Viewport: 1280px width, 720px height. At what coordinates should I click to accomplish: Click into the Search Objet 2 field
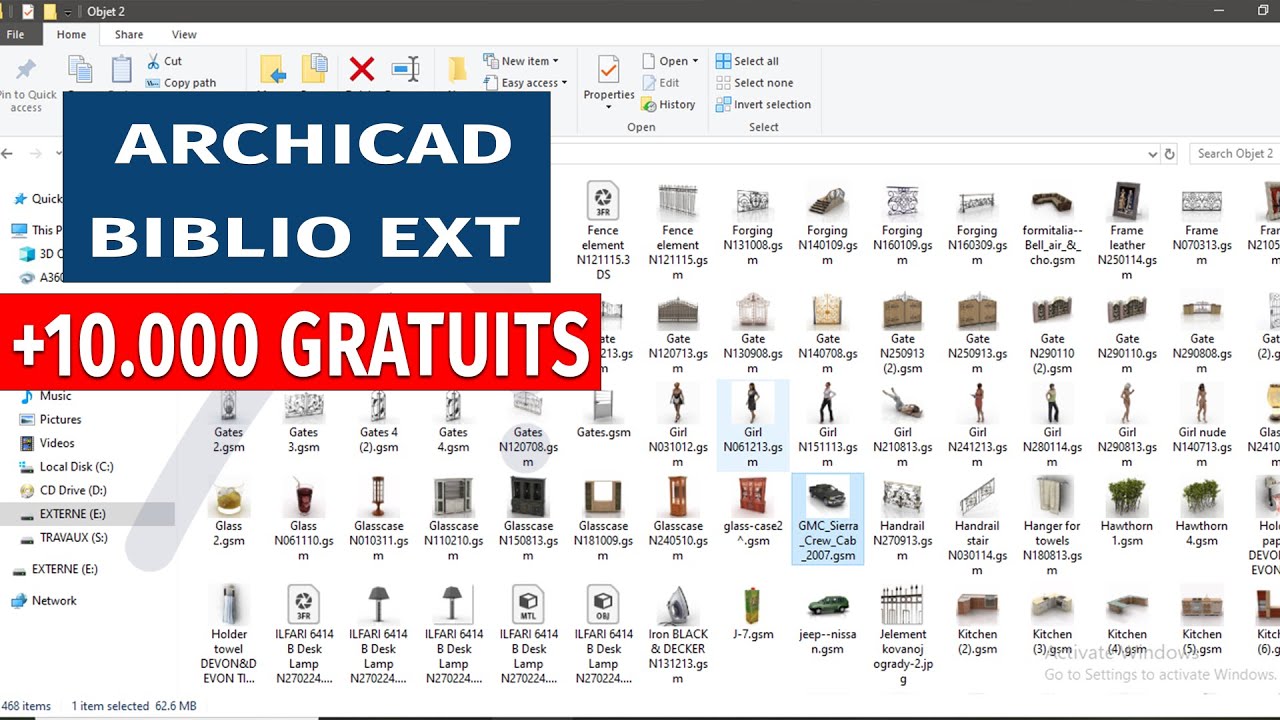pos(1235,154)
